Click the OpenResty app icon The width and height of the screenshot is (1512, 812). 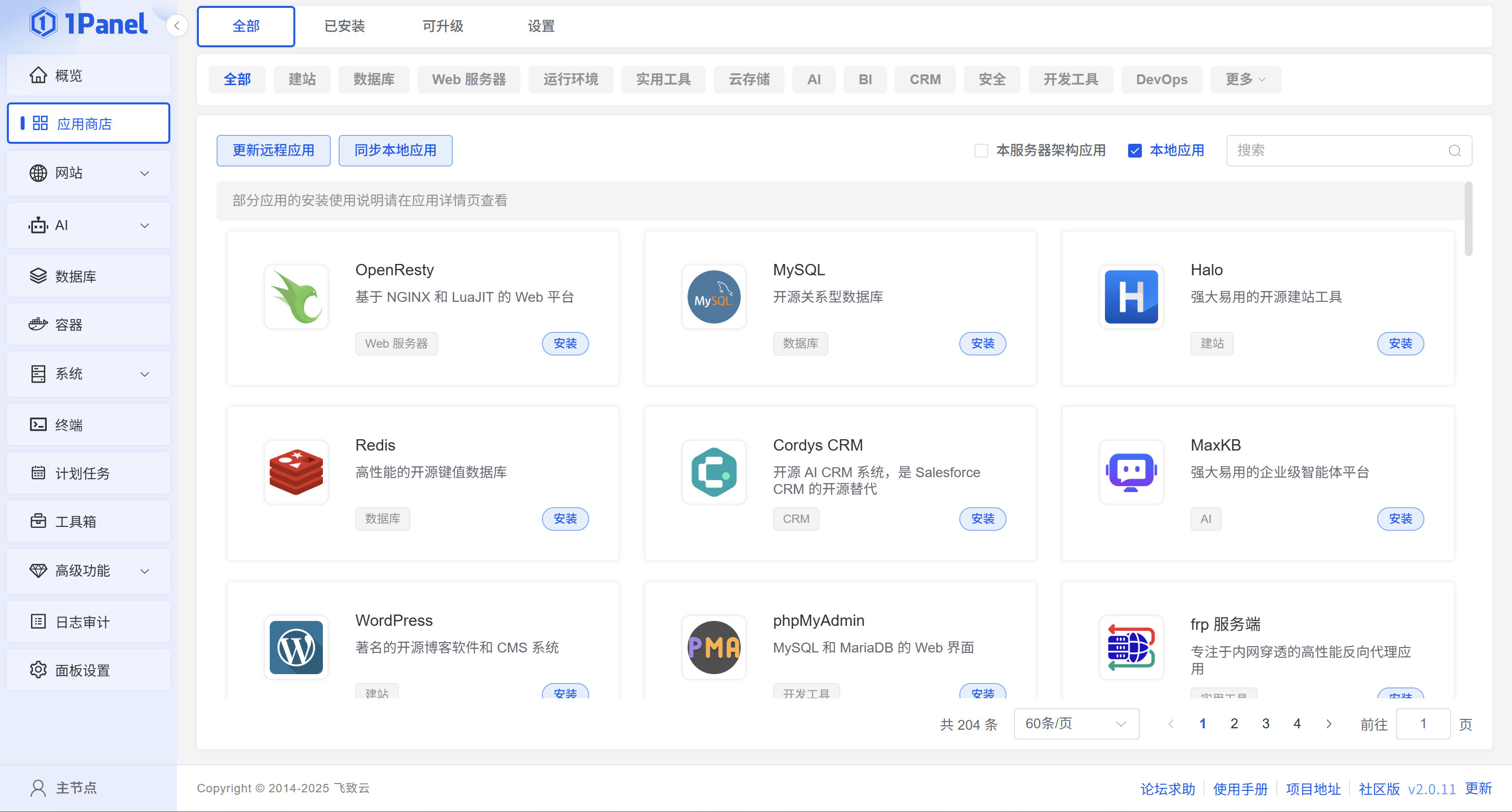pyautogui.click(x=296, y=296)
